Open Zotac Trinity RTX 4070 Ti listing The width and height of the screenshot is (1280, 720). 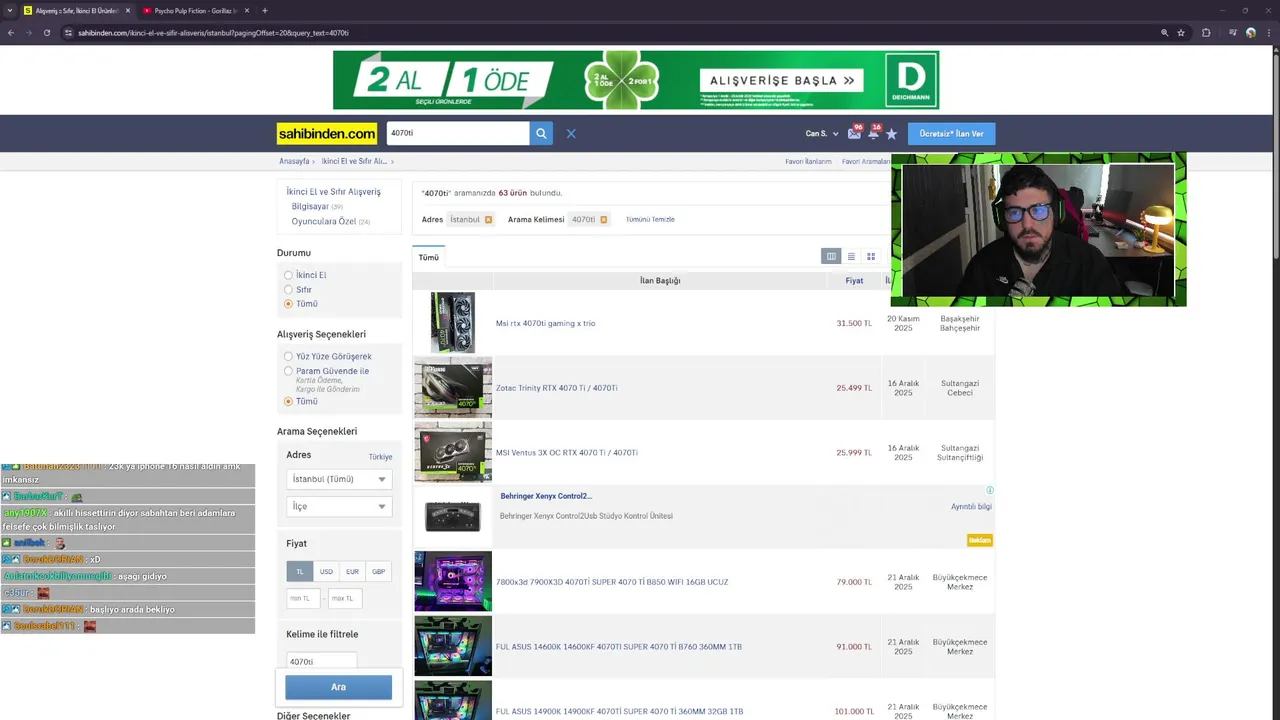pos(556,388)
